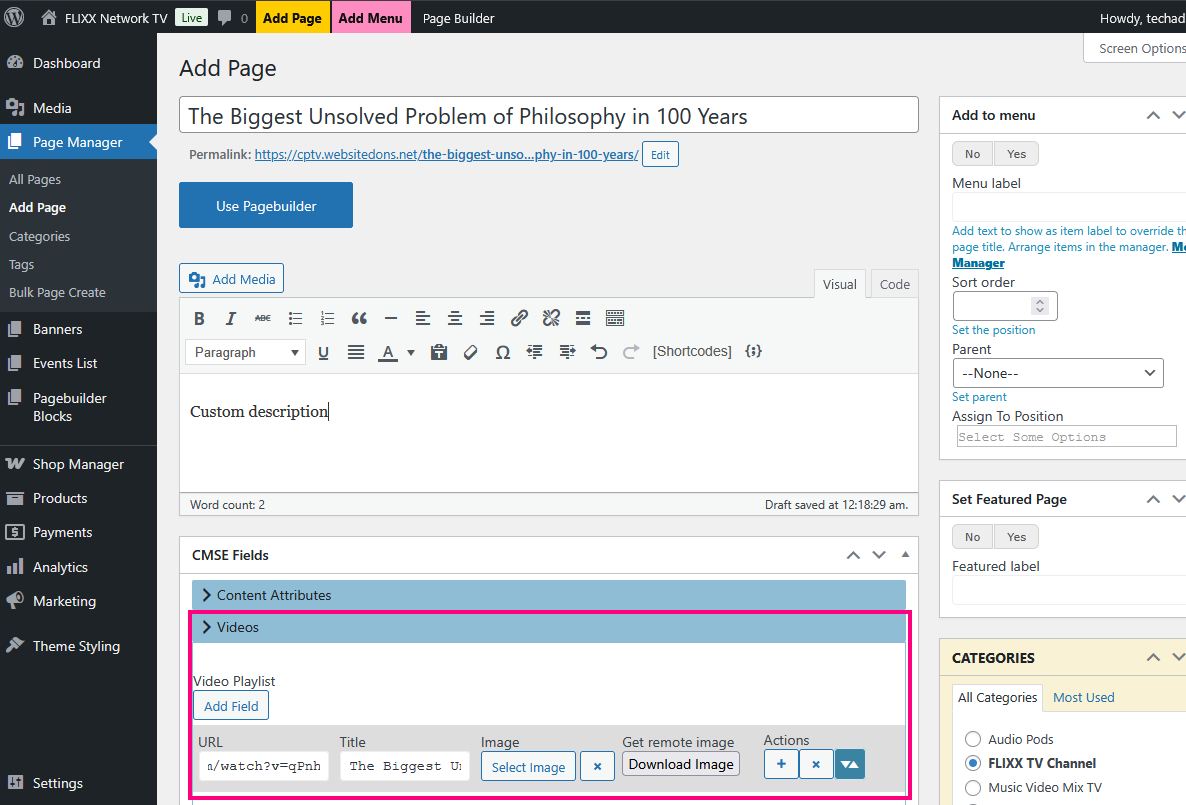Open the Most Used categories tab
The height and width of the screenshot is (805, 1186).
(x=1083, y=697)
